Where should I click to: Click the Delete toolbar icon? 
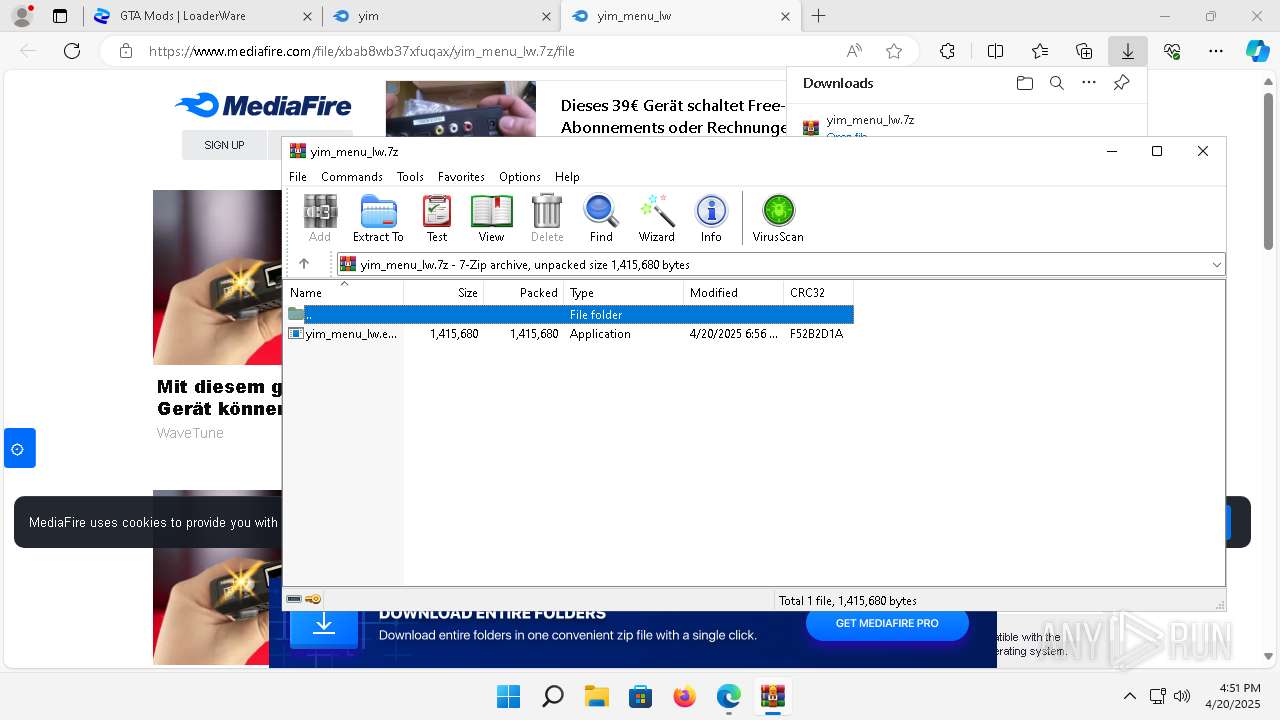(547, 218)
